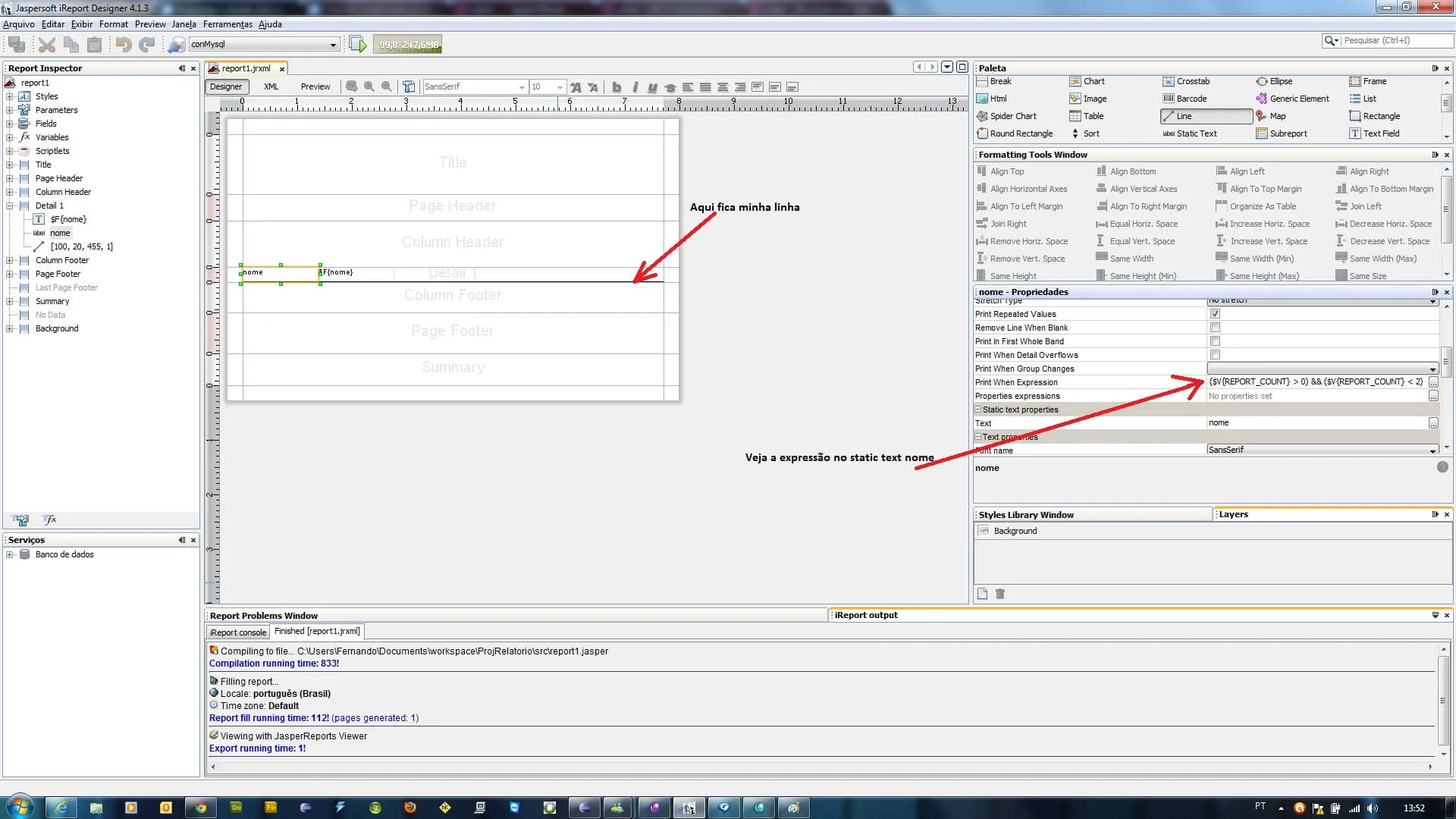Delete layer with trash icon

pyautogui.click(x=999, y=594)
